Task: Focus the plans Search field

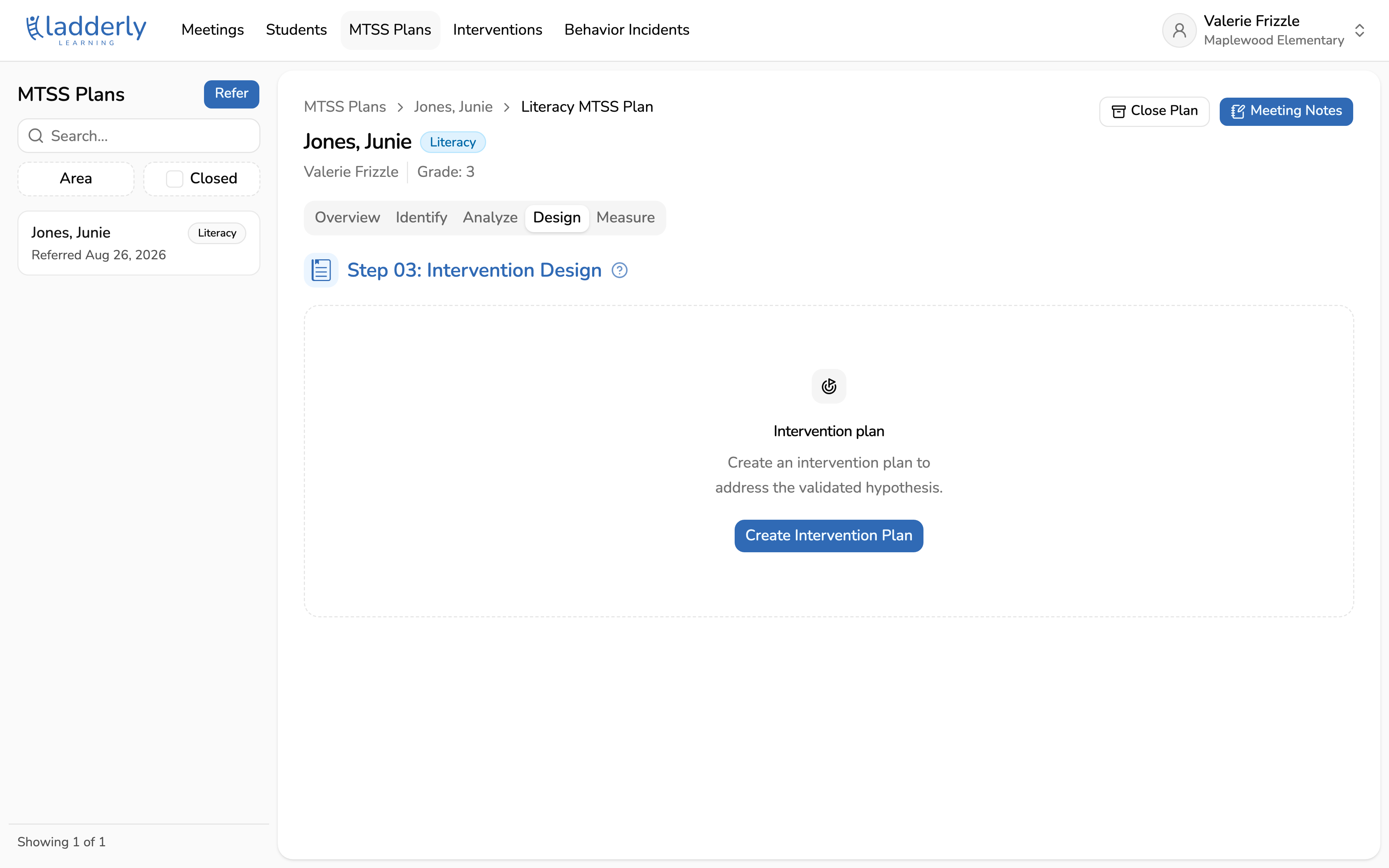Action: [139, 136]
